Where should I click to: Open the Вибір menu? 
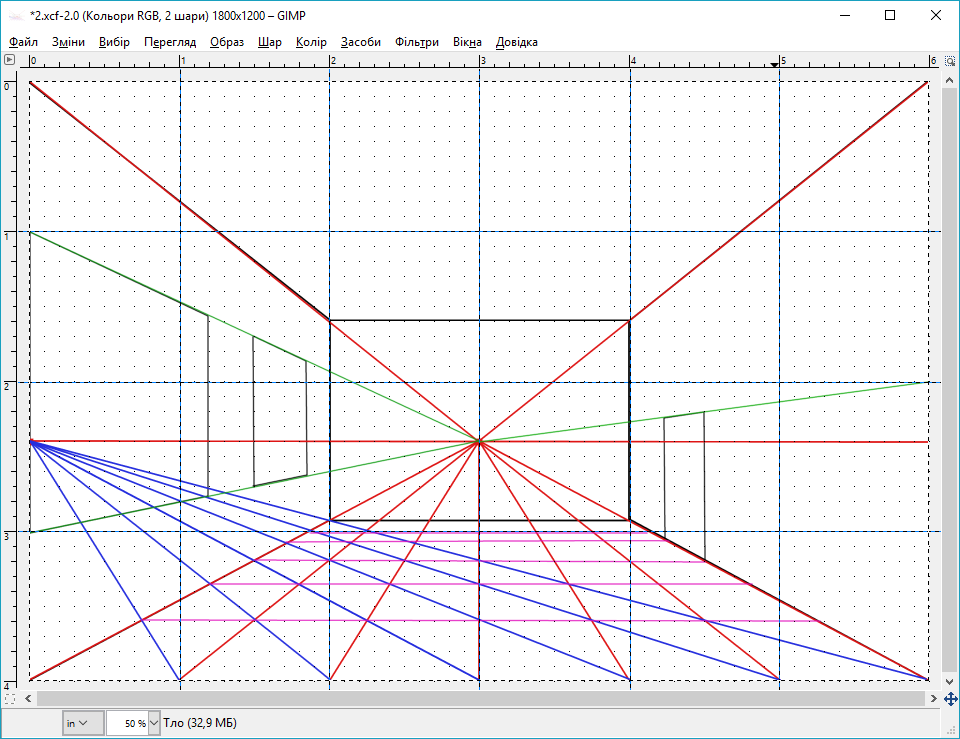(114, 42)
